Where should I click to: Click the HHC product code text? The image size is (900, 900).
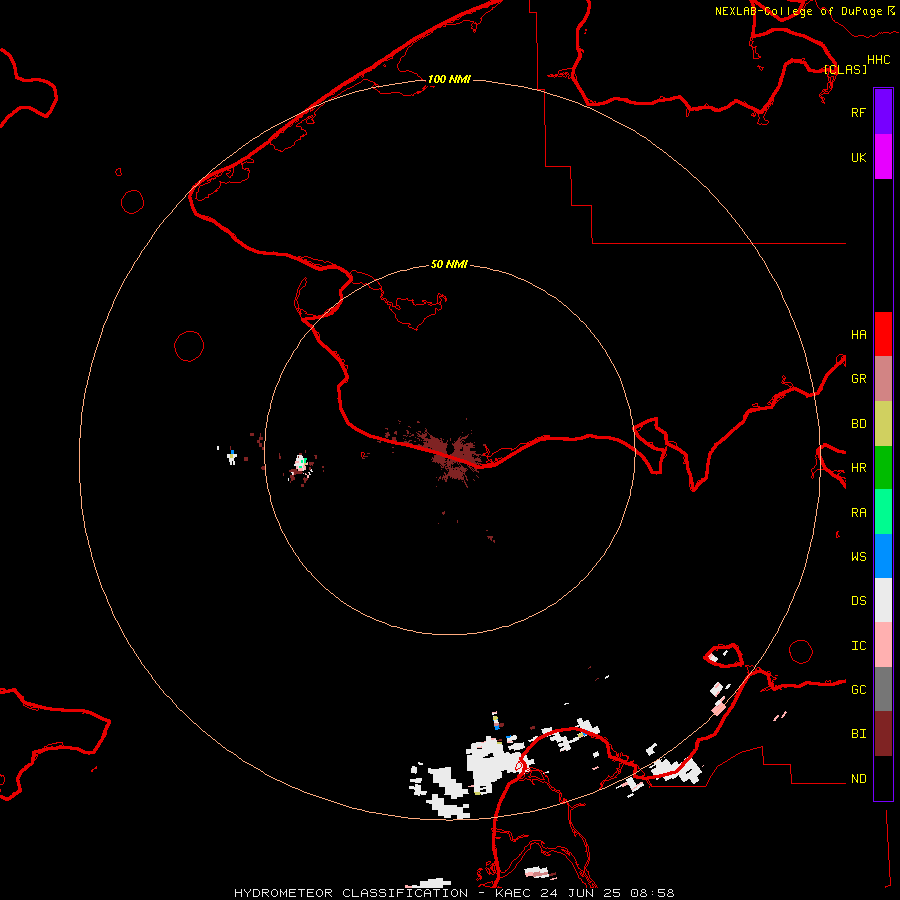click(878, 60)
